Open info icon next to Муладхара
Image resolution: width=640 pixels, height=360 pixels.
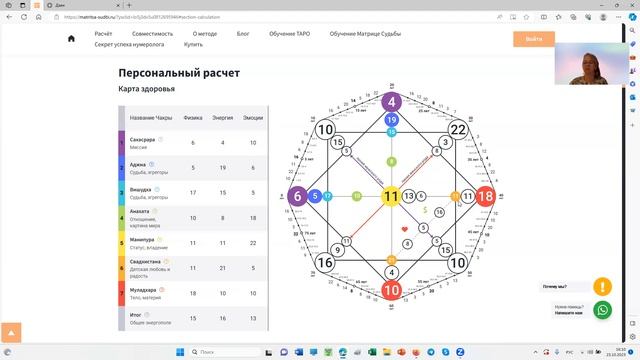point(162,290)
